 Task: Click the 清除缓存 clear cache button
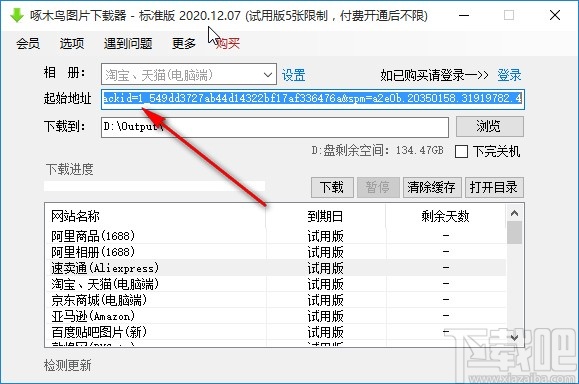[x=431, y=187]
